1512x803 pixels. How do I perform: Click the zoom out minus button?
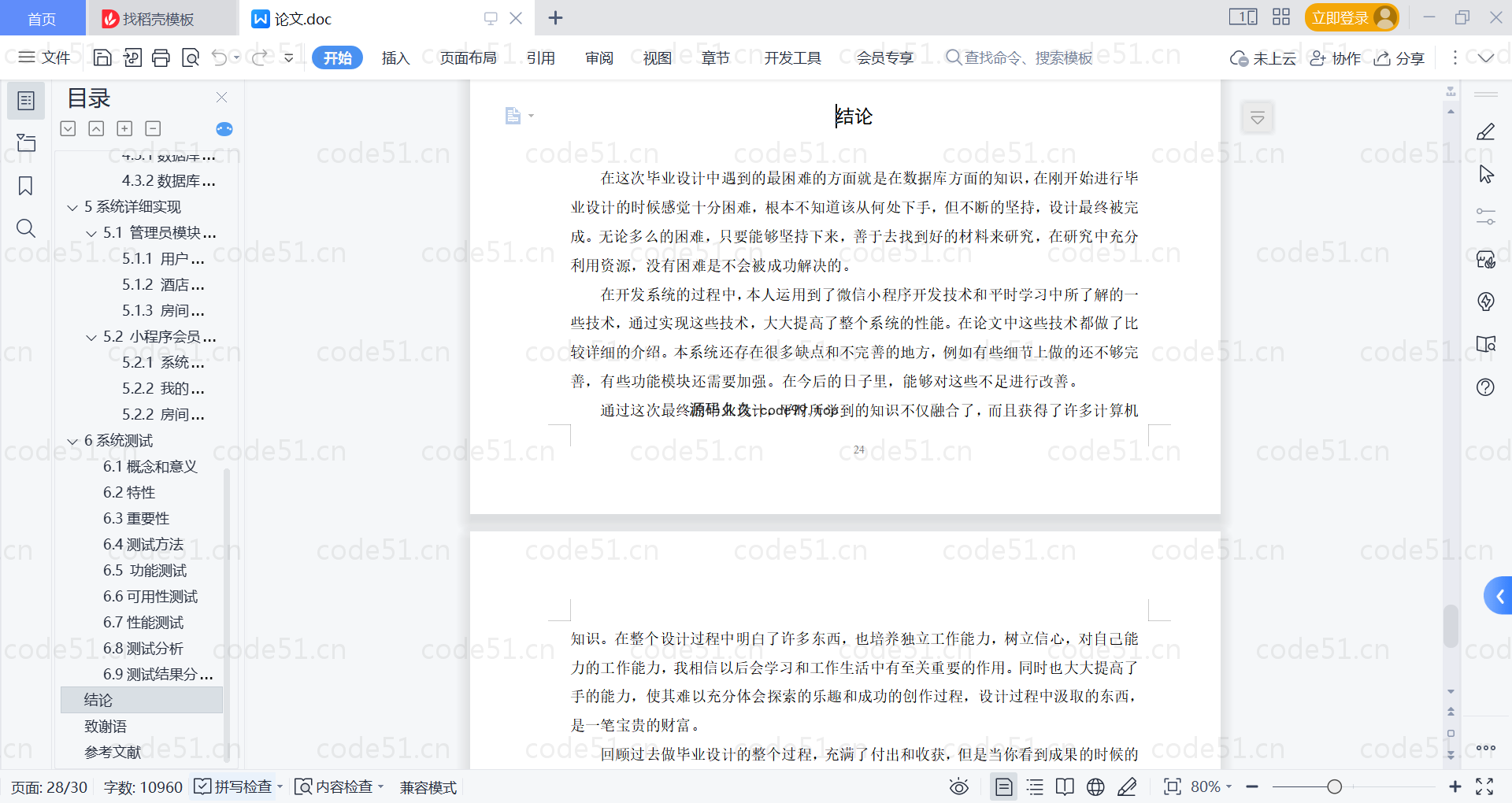pos(1252,786)
